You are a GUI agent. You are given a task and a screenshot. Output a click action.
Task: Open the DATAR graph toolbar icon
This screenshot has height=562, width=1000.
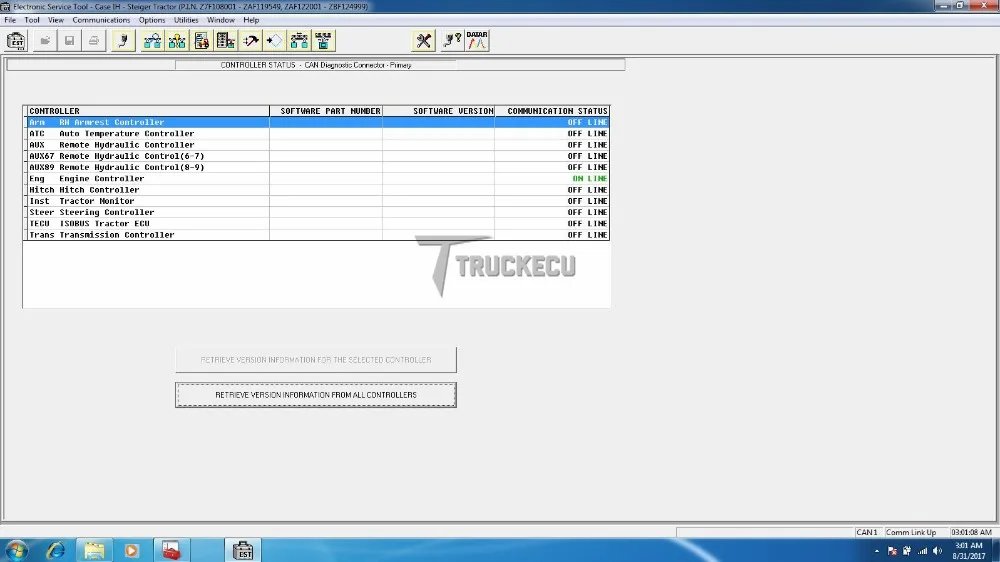[x=477, y=41]
